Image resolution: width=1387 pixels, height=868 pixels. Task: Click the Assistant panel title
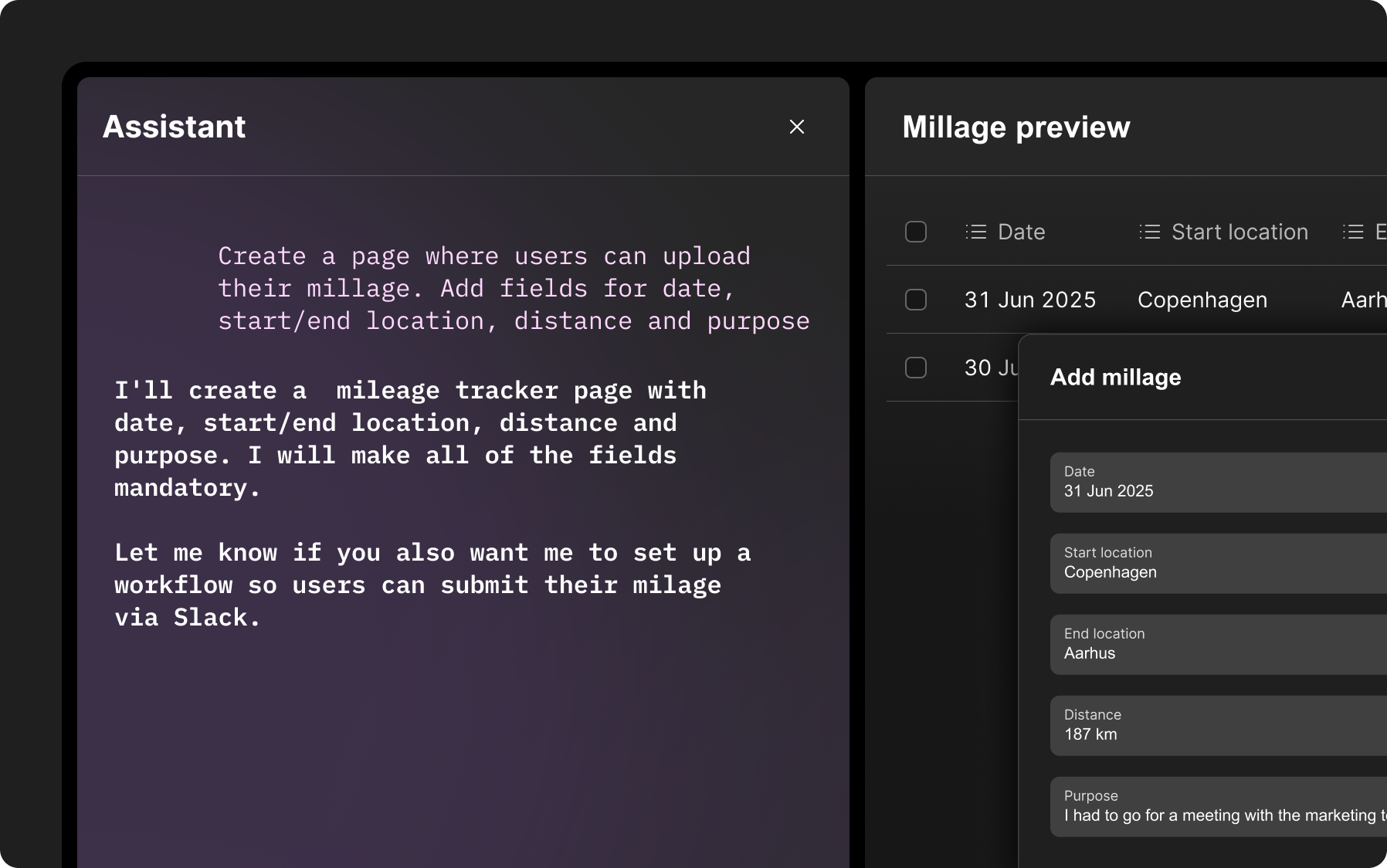coord(175,127)
